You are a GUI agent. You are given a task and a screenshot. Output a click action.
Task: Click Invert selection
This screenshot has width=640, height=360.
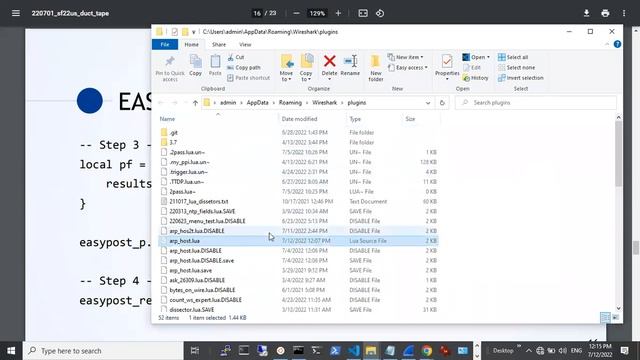(x=520, y=78)
